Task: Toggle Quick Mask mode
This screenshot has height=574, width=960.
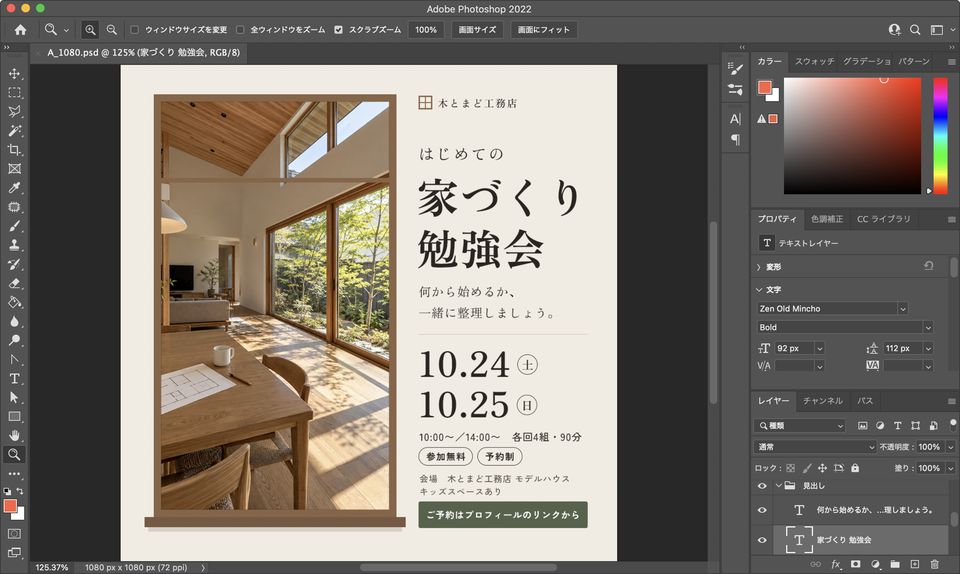Action: pyautogui.click(x=14, y=534)
